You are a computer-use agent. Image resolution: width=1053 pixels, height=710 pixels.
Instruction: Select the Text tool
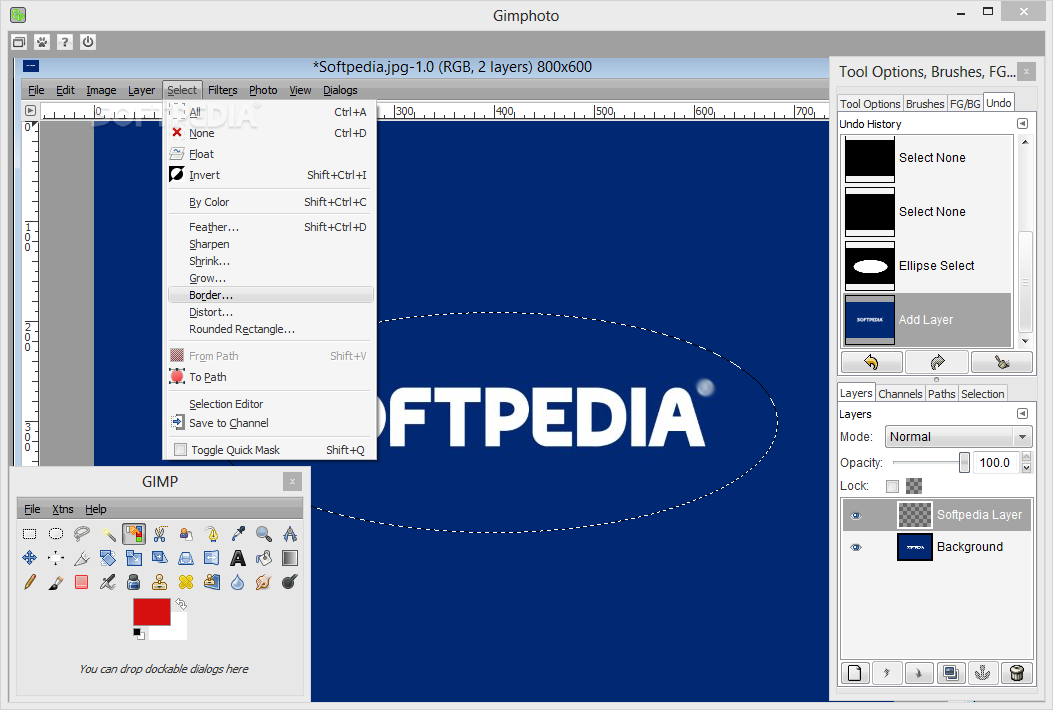pos(238,558)
